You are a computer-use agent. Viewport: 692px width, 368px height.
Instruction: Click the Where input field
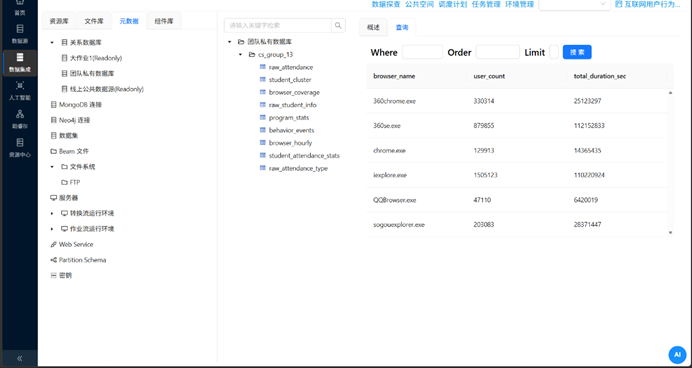point(422,52)
